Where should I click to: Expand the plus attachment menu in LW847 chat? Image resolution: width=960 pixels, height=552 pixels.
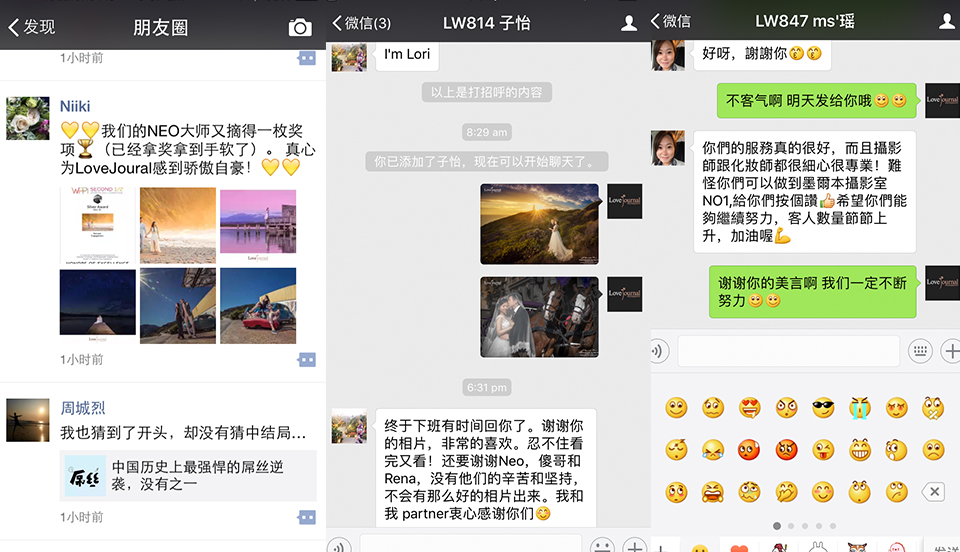click(x=951, y=351)
